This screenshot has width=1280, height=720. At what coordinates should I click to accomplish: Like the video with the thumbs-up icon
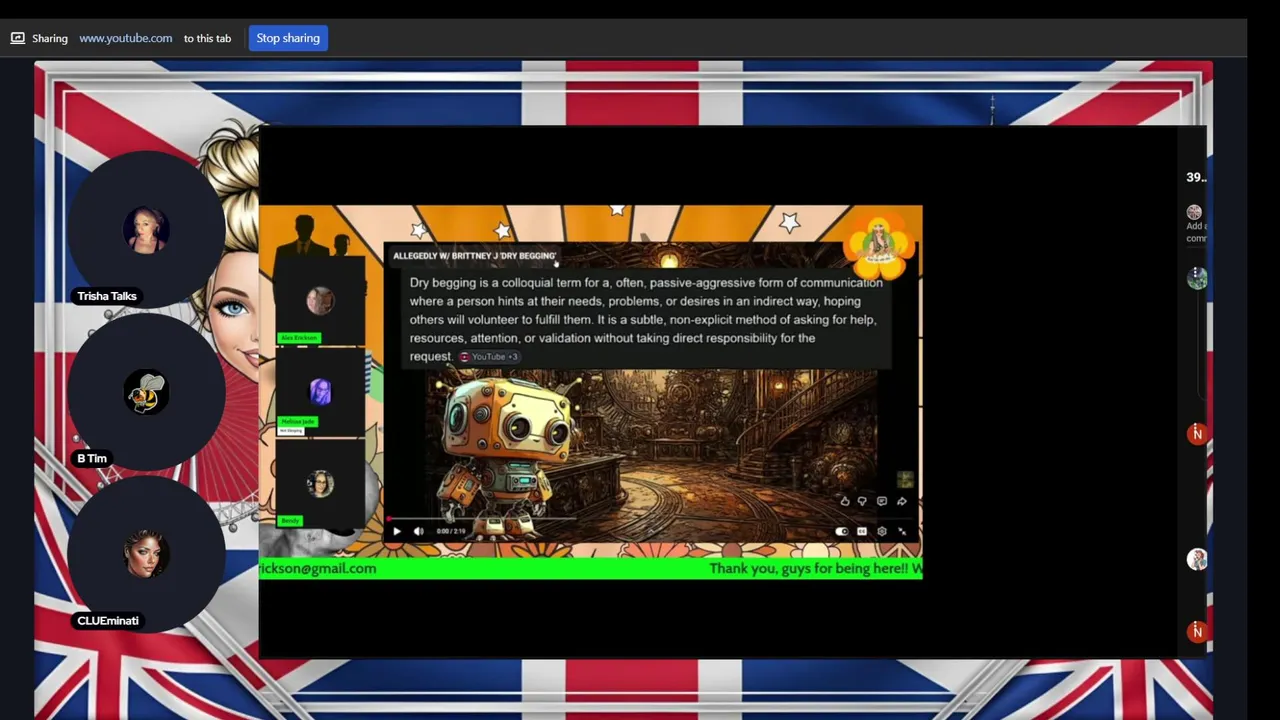[x=845, y=501]
